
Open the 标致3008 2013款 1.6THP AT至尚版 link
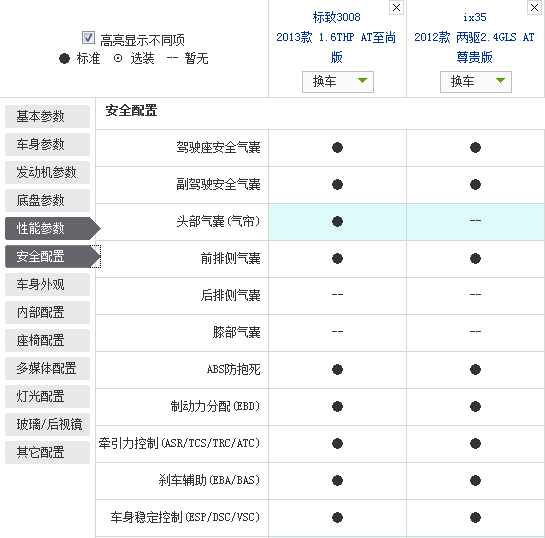(336, 37)
